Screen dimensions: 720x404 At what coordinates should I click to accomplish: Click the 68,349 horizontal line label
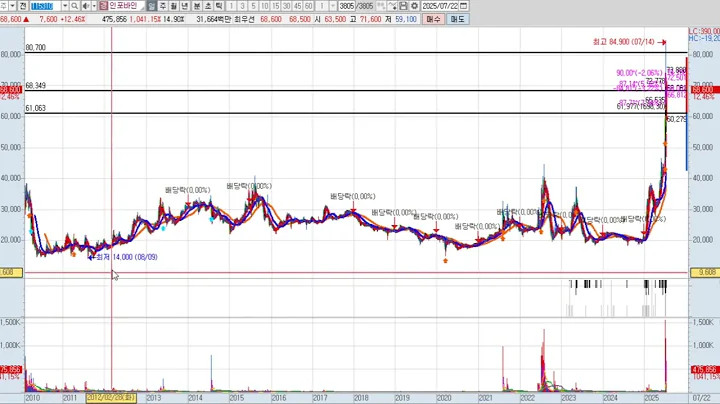36,85
